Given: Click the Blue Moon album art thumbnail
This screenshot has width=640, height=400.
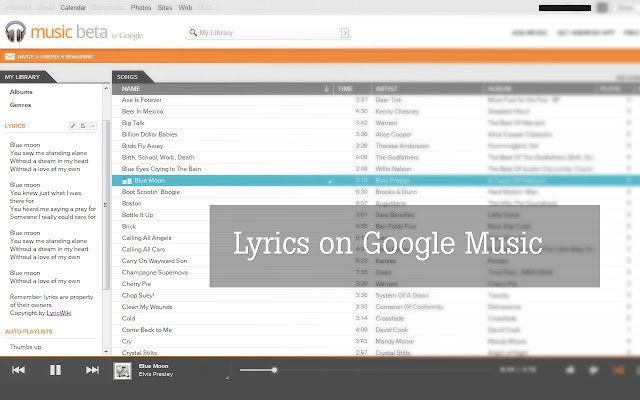Looking at the screenshot, I should 122,371.
